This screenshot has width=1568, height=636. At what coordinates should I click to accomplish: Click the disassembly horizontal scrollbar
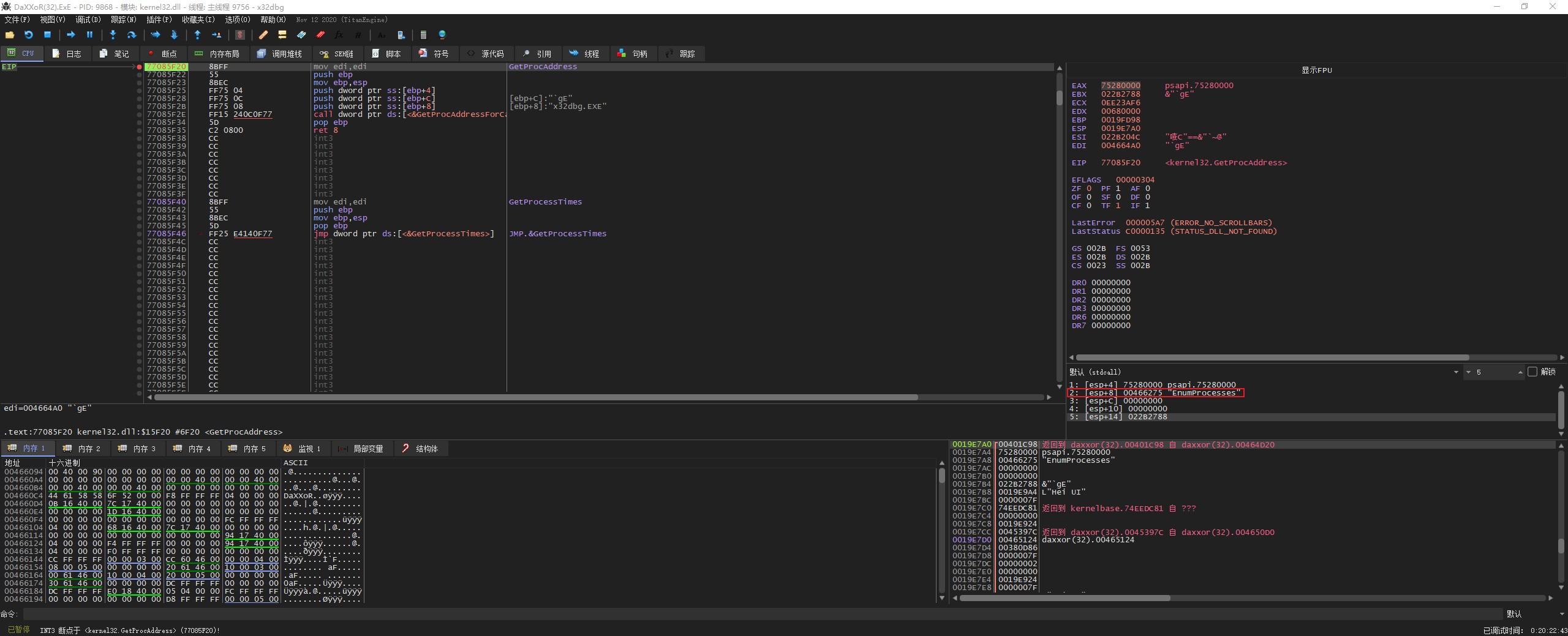[536, 397]
